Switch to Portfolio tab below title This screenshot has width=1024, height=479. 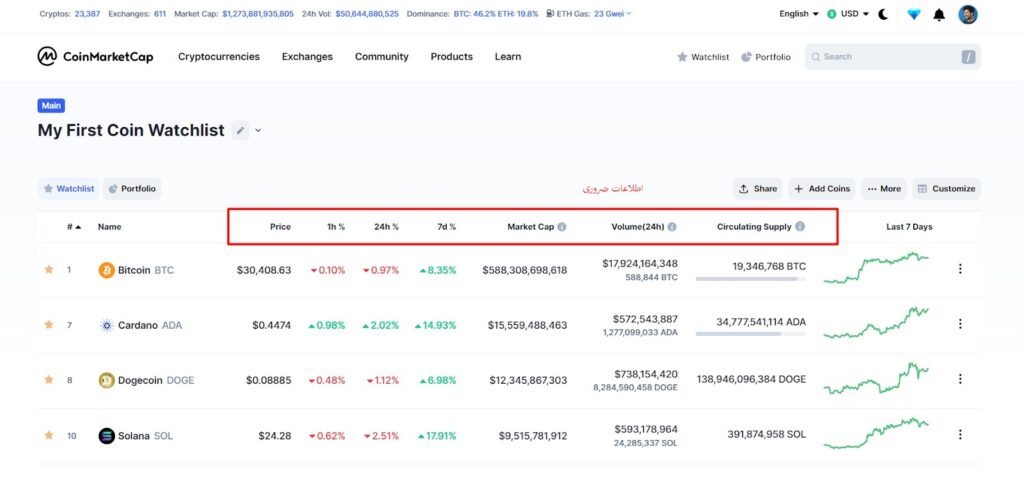tap(132, 189)
